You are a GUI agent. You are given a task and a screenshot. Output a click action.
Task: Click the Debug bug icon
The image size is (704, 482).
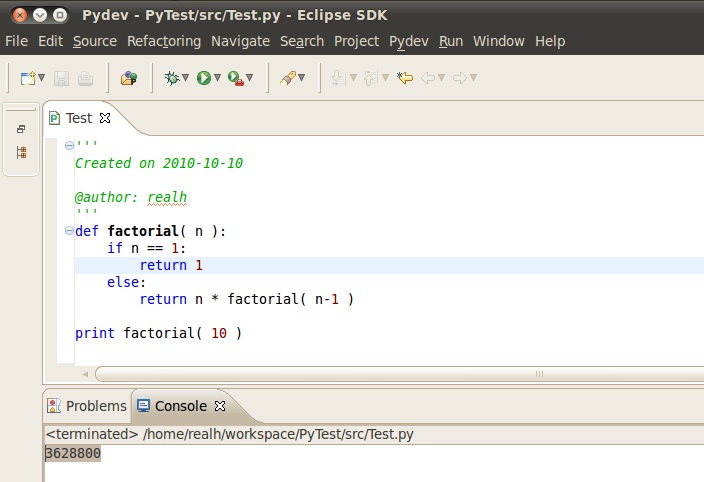click(172, 77)
